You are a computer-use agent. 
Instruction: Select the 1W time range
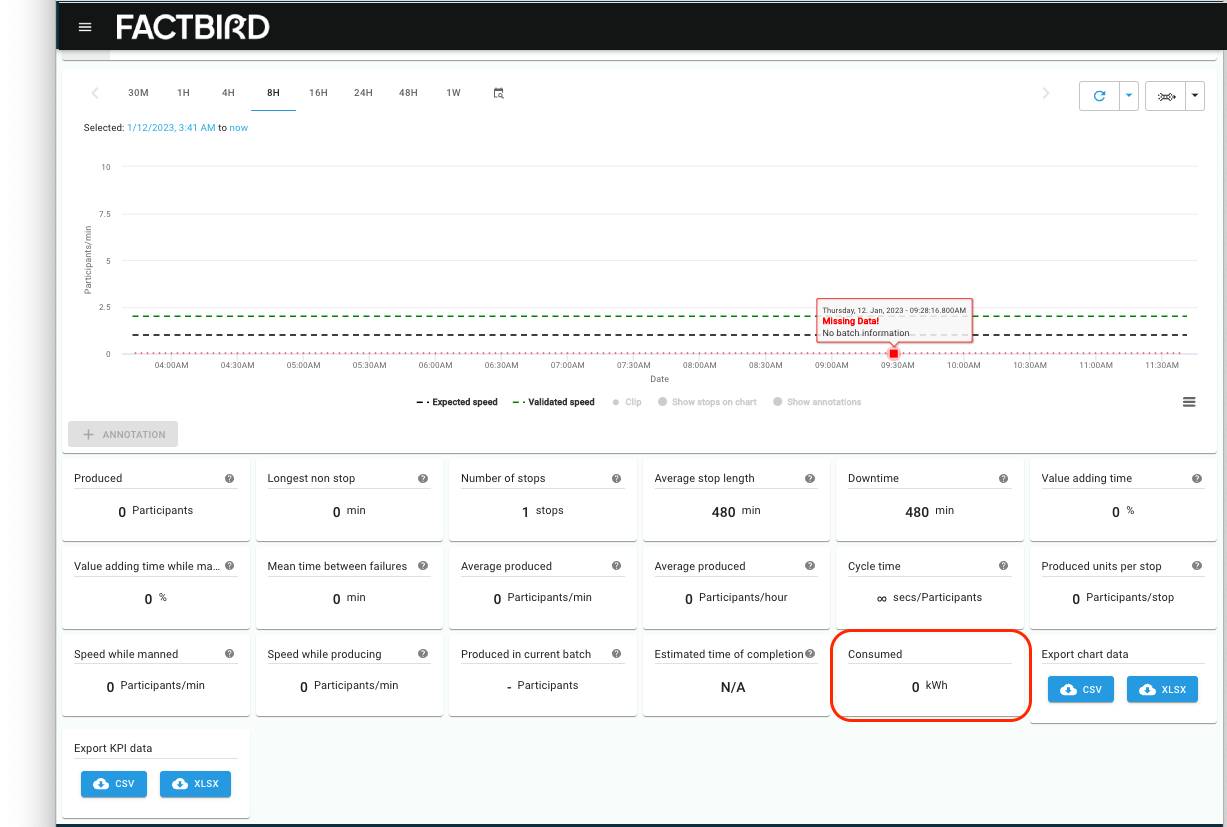[x=453, y=93]
